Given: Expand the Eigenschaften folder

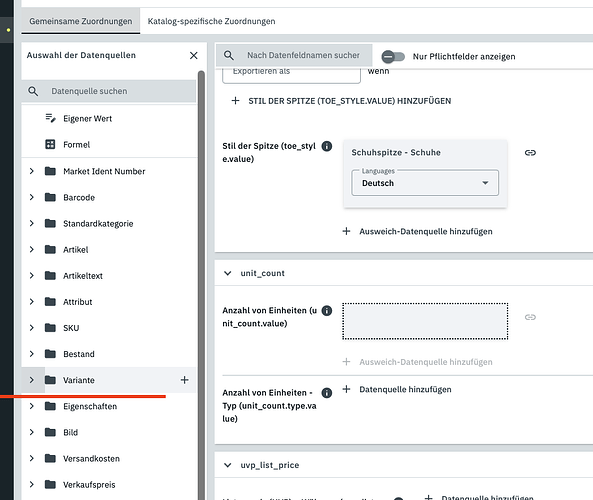Looking at the screenshot, I should coord(32,406).
